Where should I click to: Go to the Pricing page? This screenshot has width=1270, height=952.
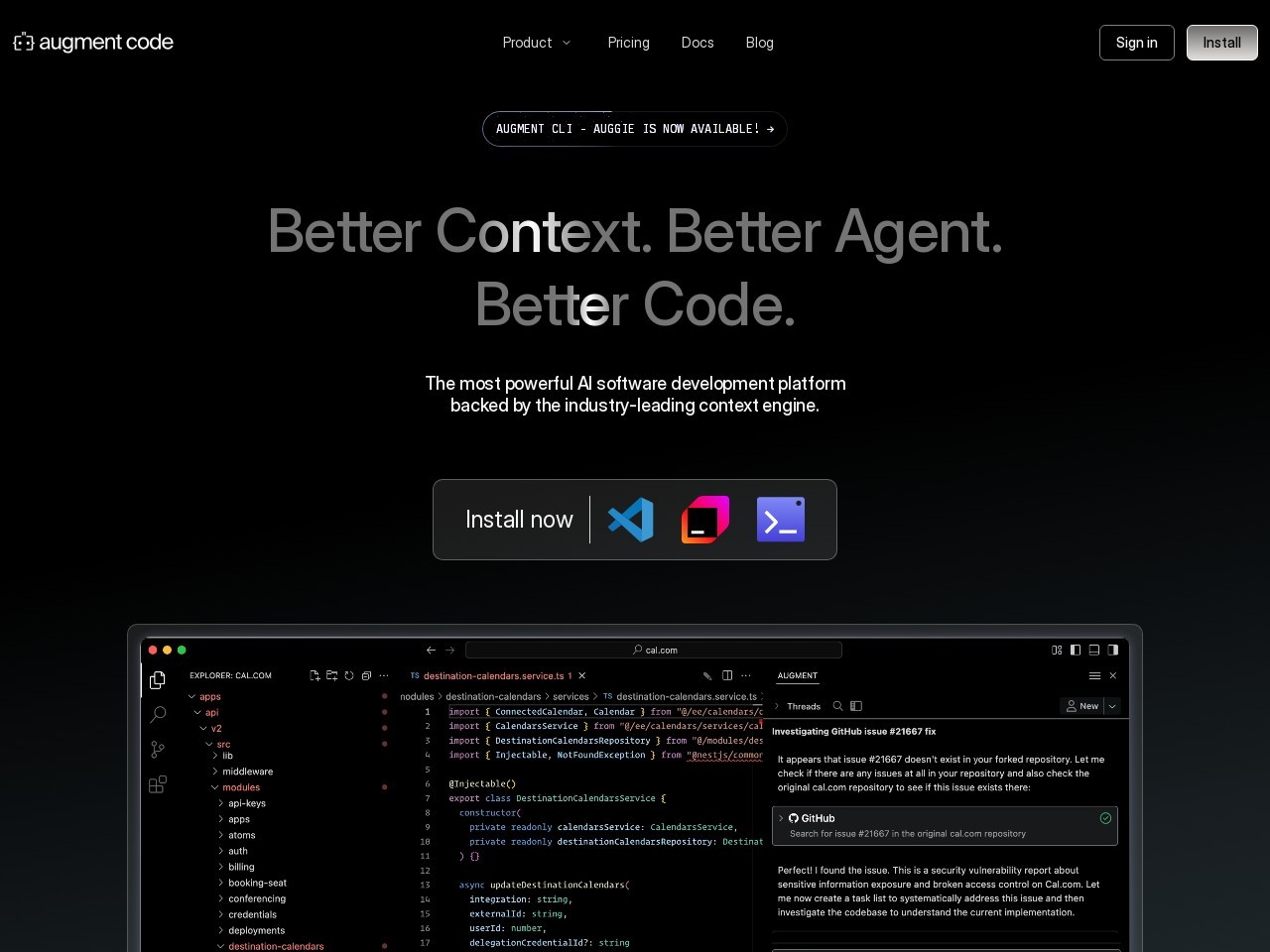(x=628, y=43)
